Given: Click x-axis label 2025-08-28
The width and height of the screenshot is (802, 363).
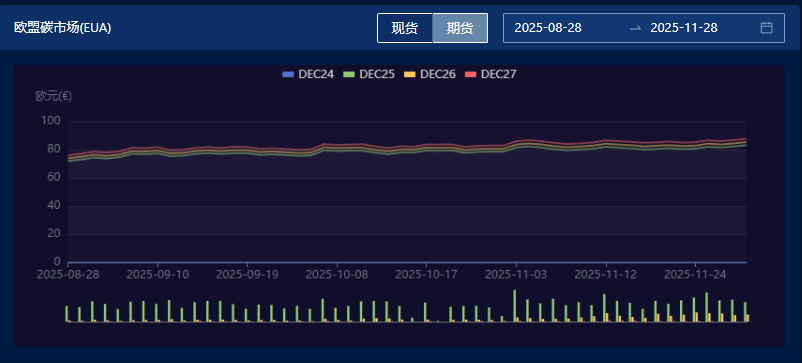Looking at the screenshot, I should click(x=68, y=275).
